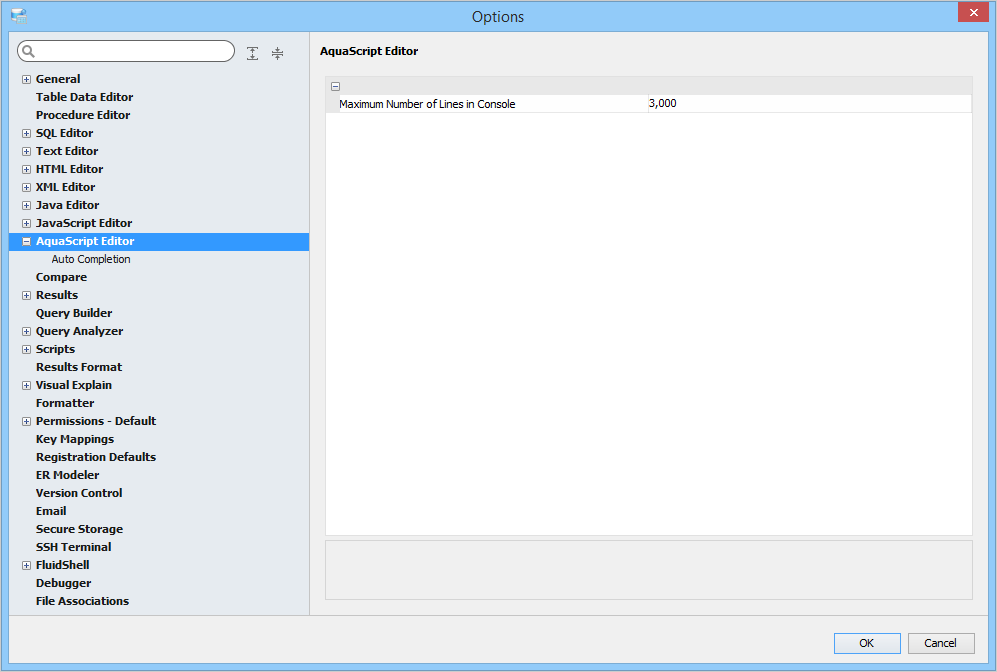Expand the Visual Explain node
This screenshot has height=672, width=997.
(x=26, y=386)
